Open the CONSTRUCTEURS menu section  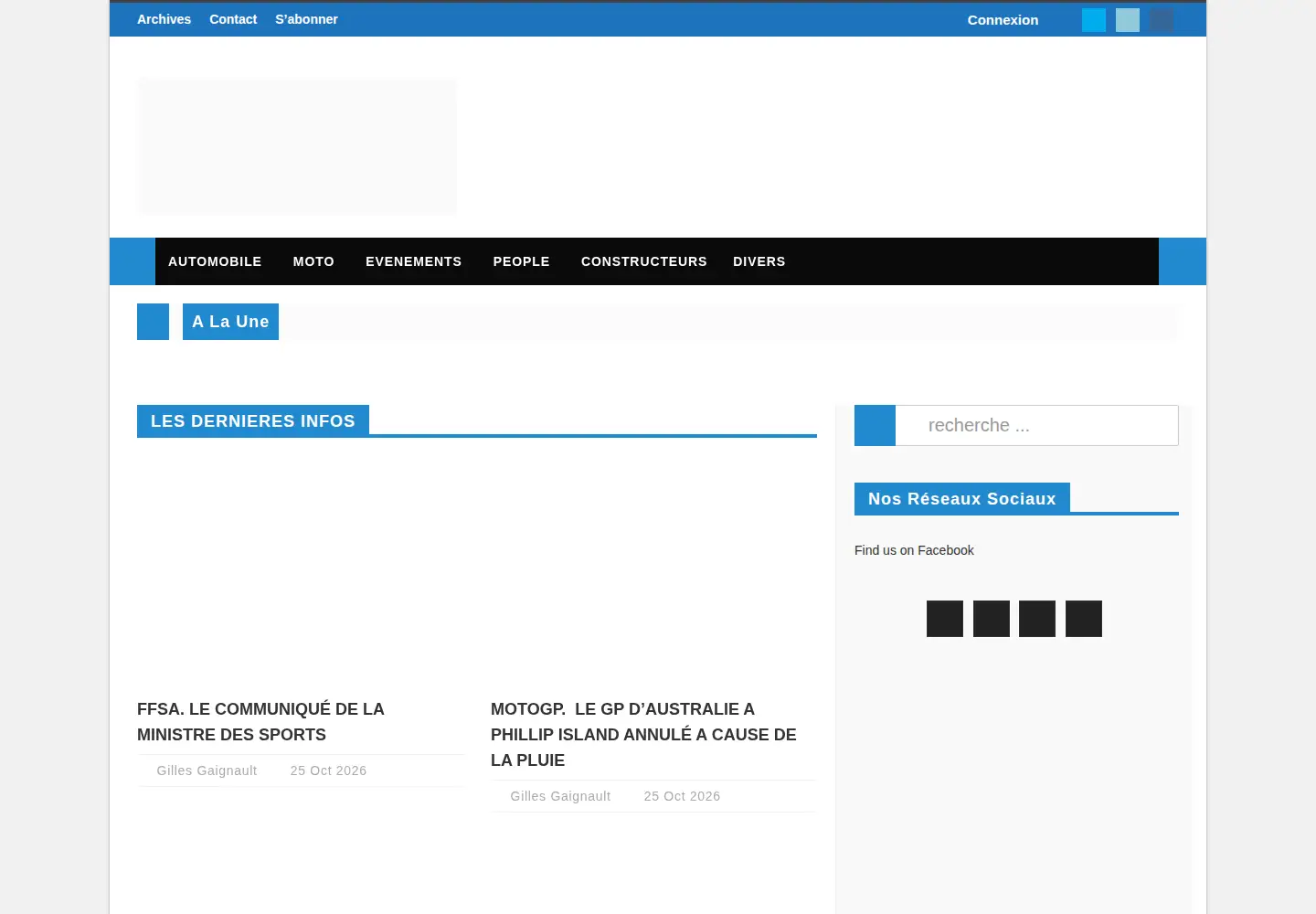644,261
